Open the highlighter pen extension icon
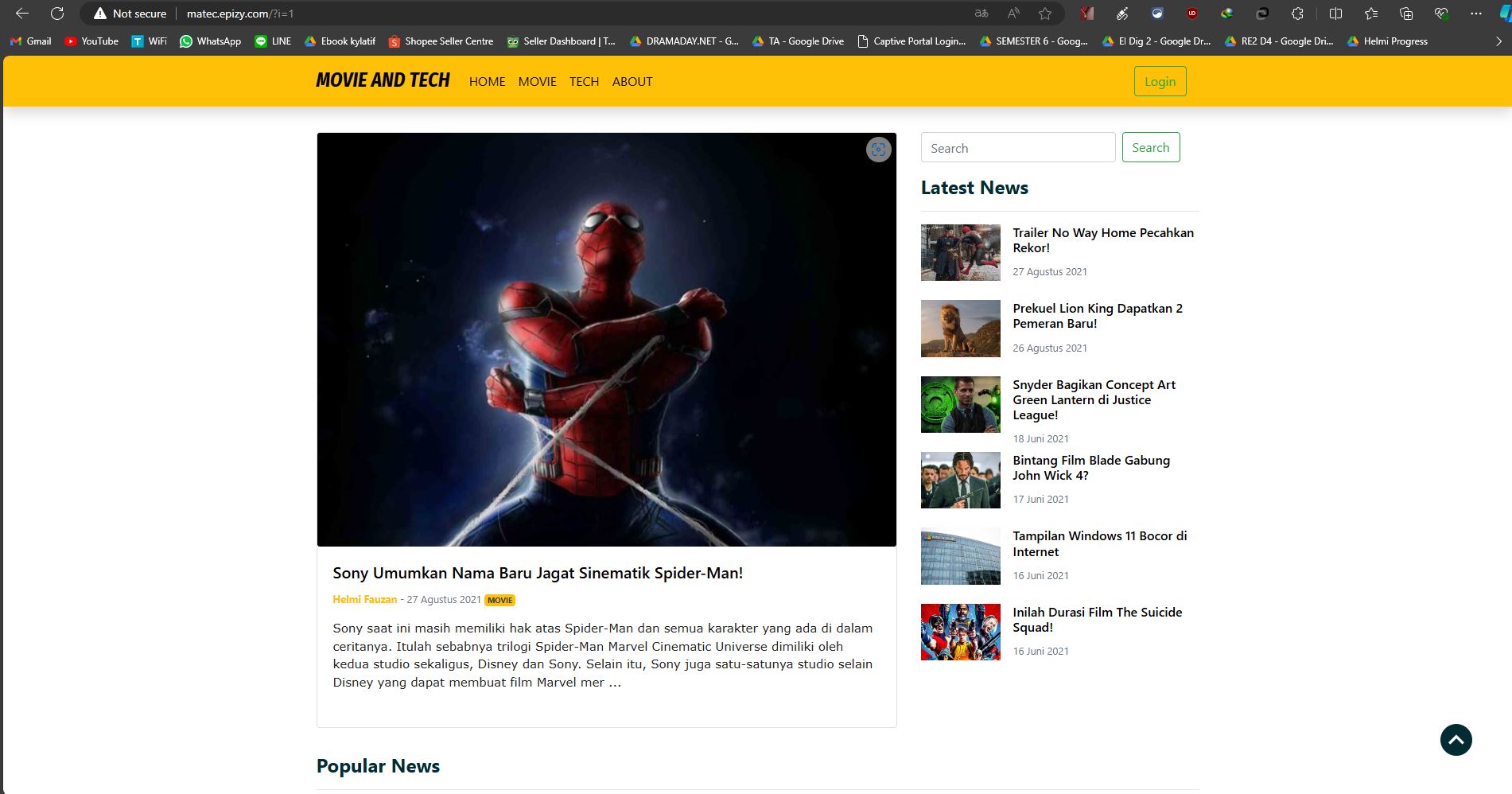The width and height of the screenshot is (1512, 794). click(1122, 14)
